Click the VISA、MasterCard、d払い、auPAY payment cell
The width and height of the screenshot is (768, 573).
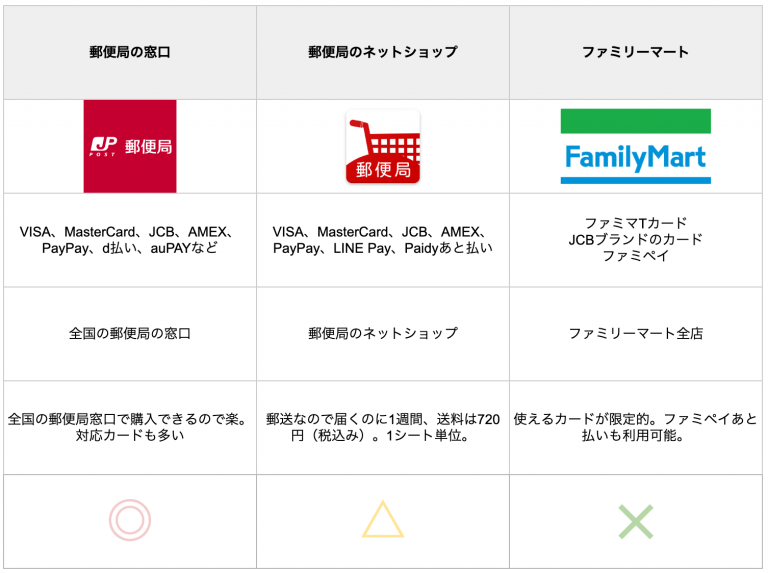(x=130, y=240)
